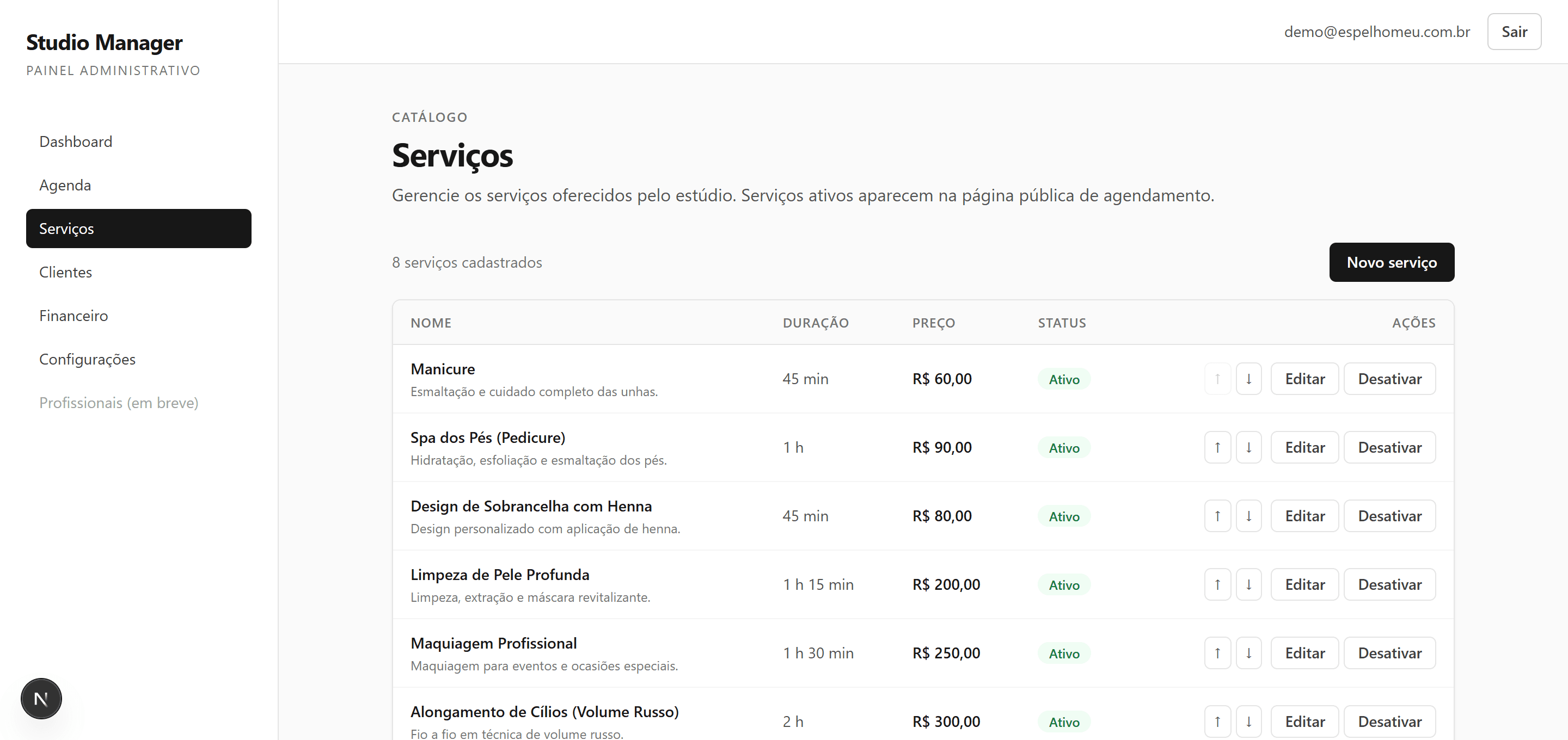Select Serviços in the sidebar

click(x=139, y=229)
